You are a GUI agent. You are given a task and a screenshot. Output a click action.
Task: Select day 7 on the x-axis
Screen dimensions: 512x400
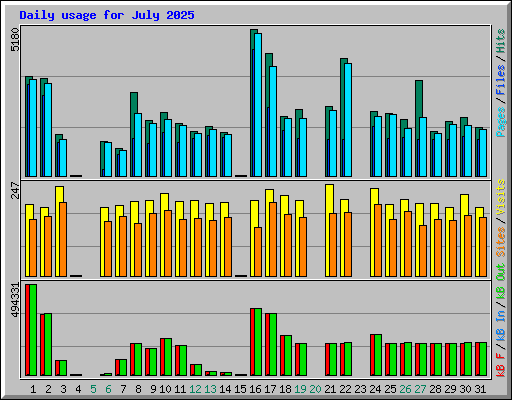(x=123, y=389)
